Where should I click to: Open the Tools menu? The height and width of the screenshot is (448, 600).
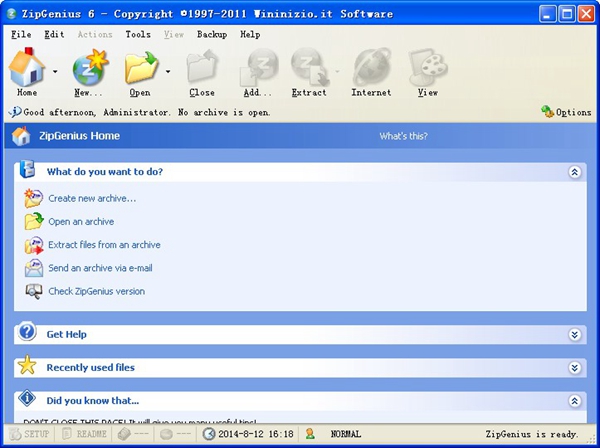(138, 34)
